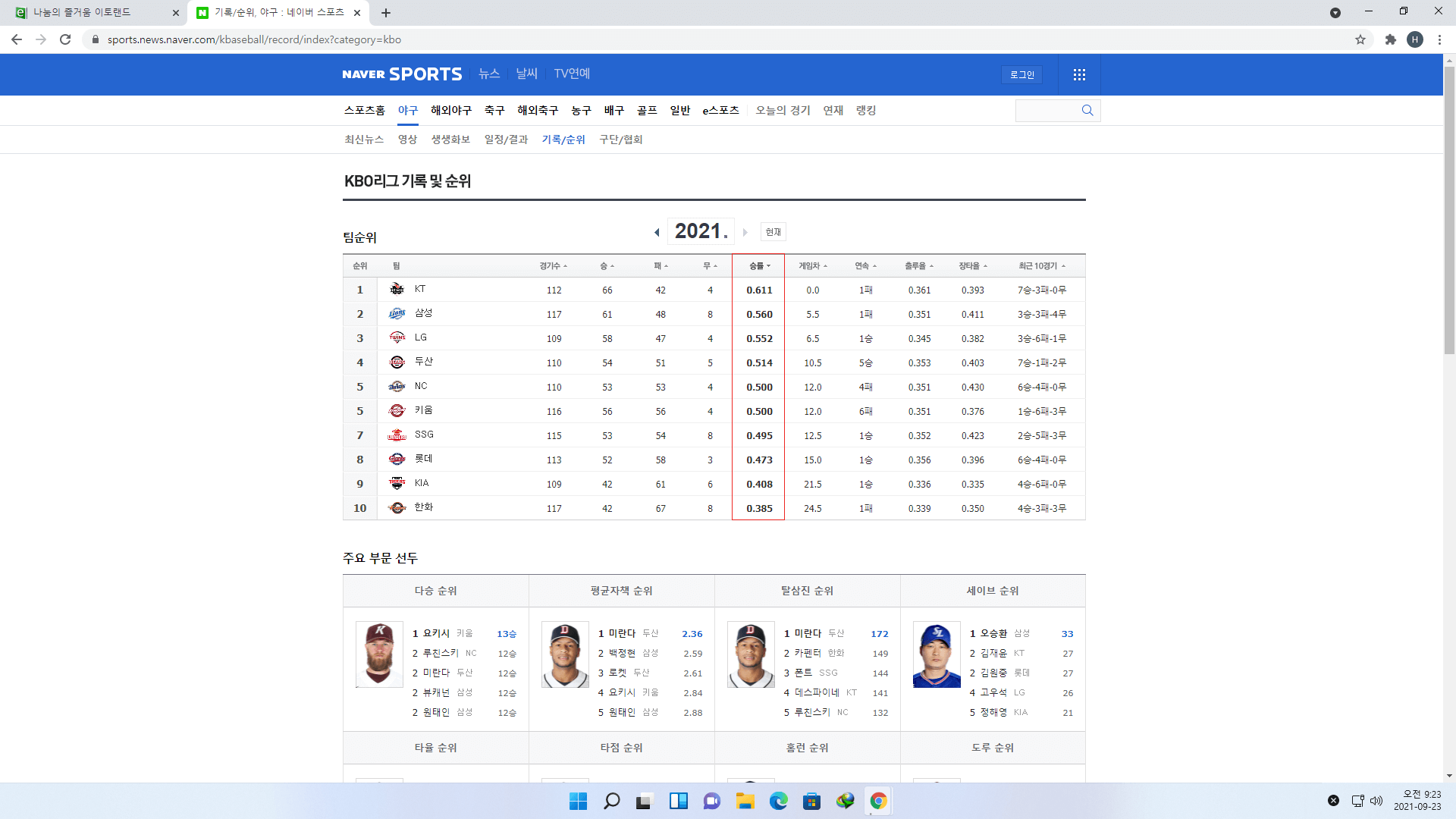Click the Hanwha team logo icon
Viewport: 1456px width, 819px height.
point(397,507)
